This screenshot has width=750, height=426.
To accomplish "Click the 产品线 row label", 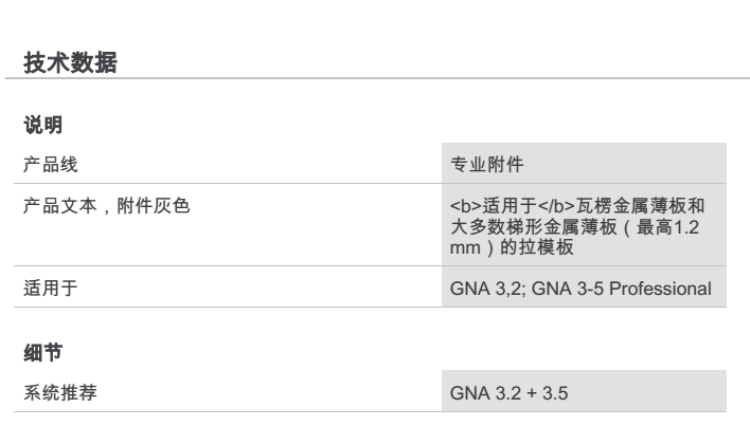I will coord(51,164).
